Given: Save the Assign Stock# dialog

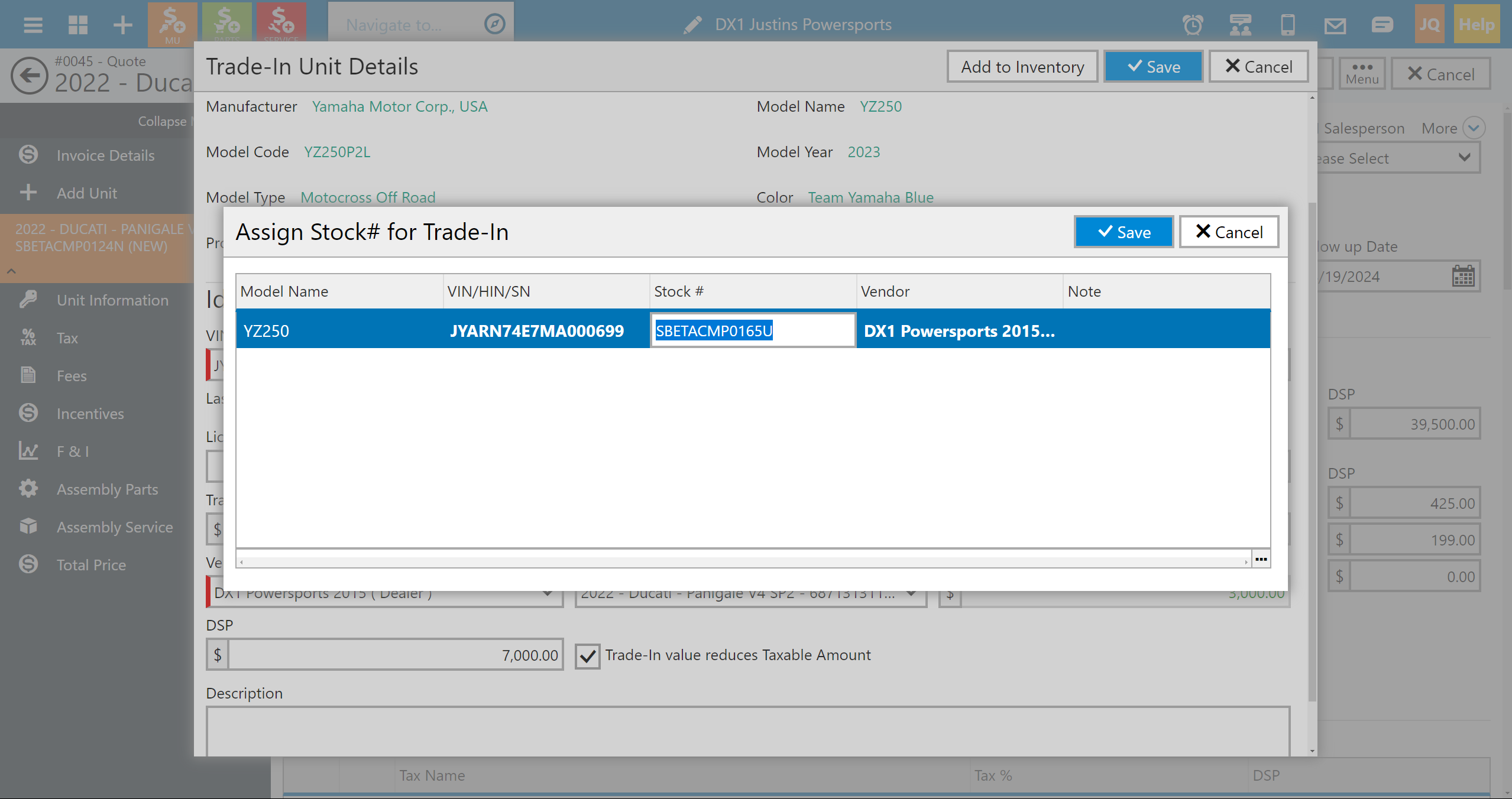Looking at the screenshot, I should point(1124,232).
